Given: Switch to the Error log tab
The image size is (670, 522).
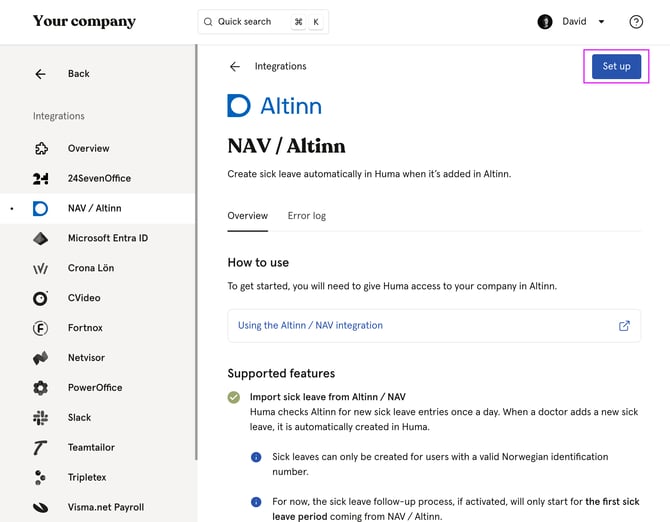Looking at the screenshot, I should coord(306,216).
